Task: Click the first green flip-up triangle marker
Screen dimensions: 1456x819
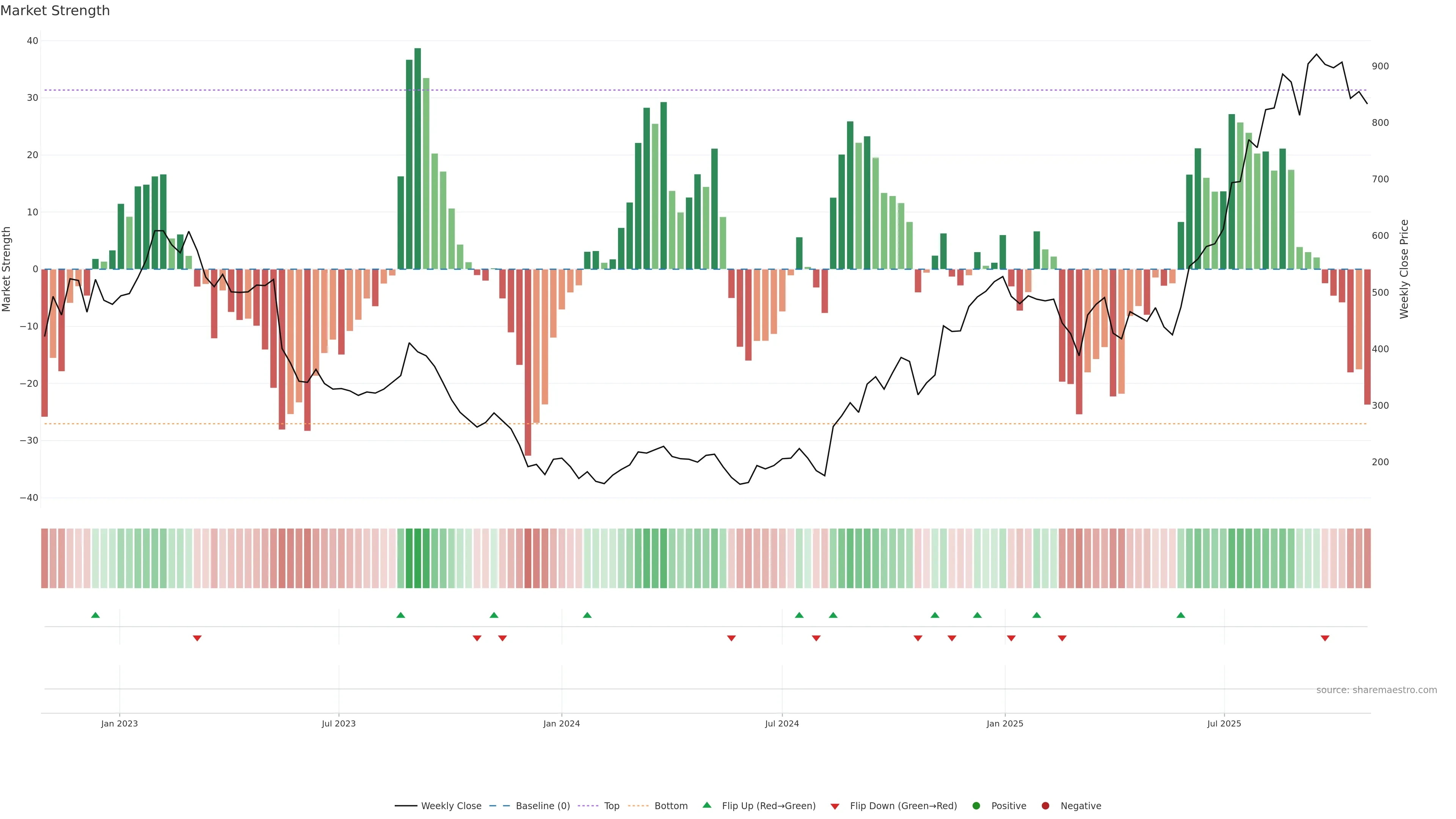Action: point(96,615)
